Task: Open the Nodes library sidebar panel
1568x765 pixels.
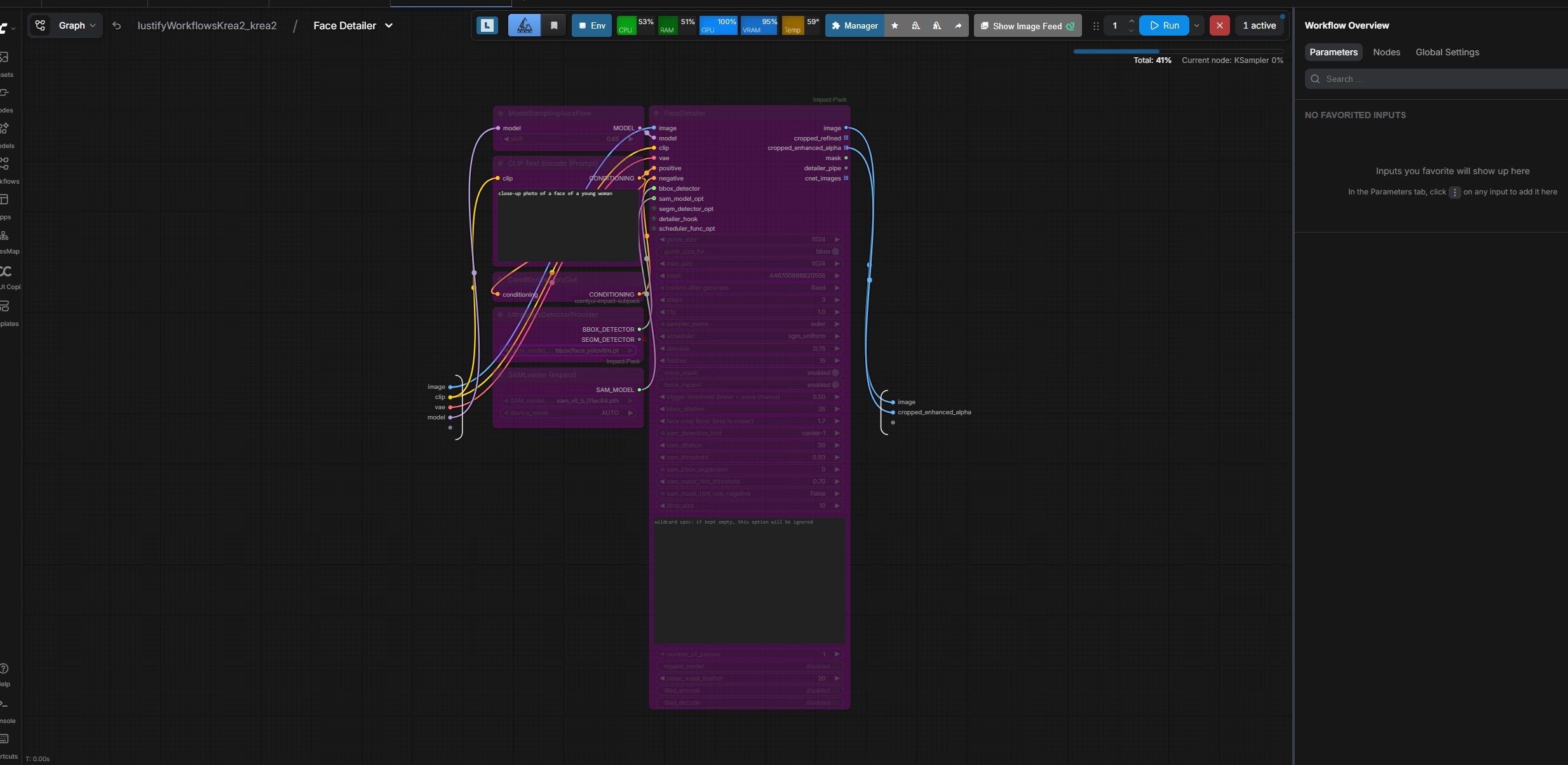Action: (x=5, y=100)
